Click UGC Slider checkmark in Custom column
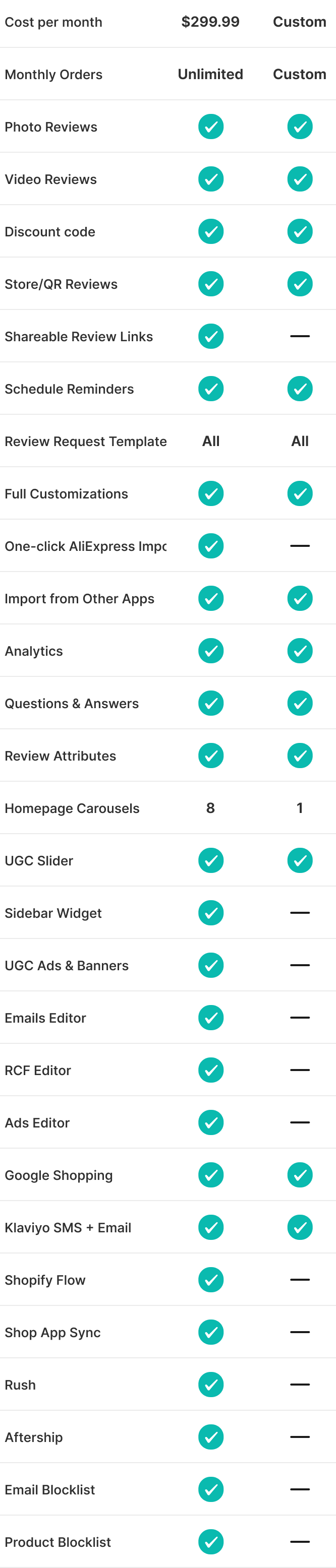Screen dimensions: 336x1568 (299, 861)
